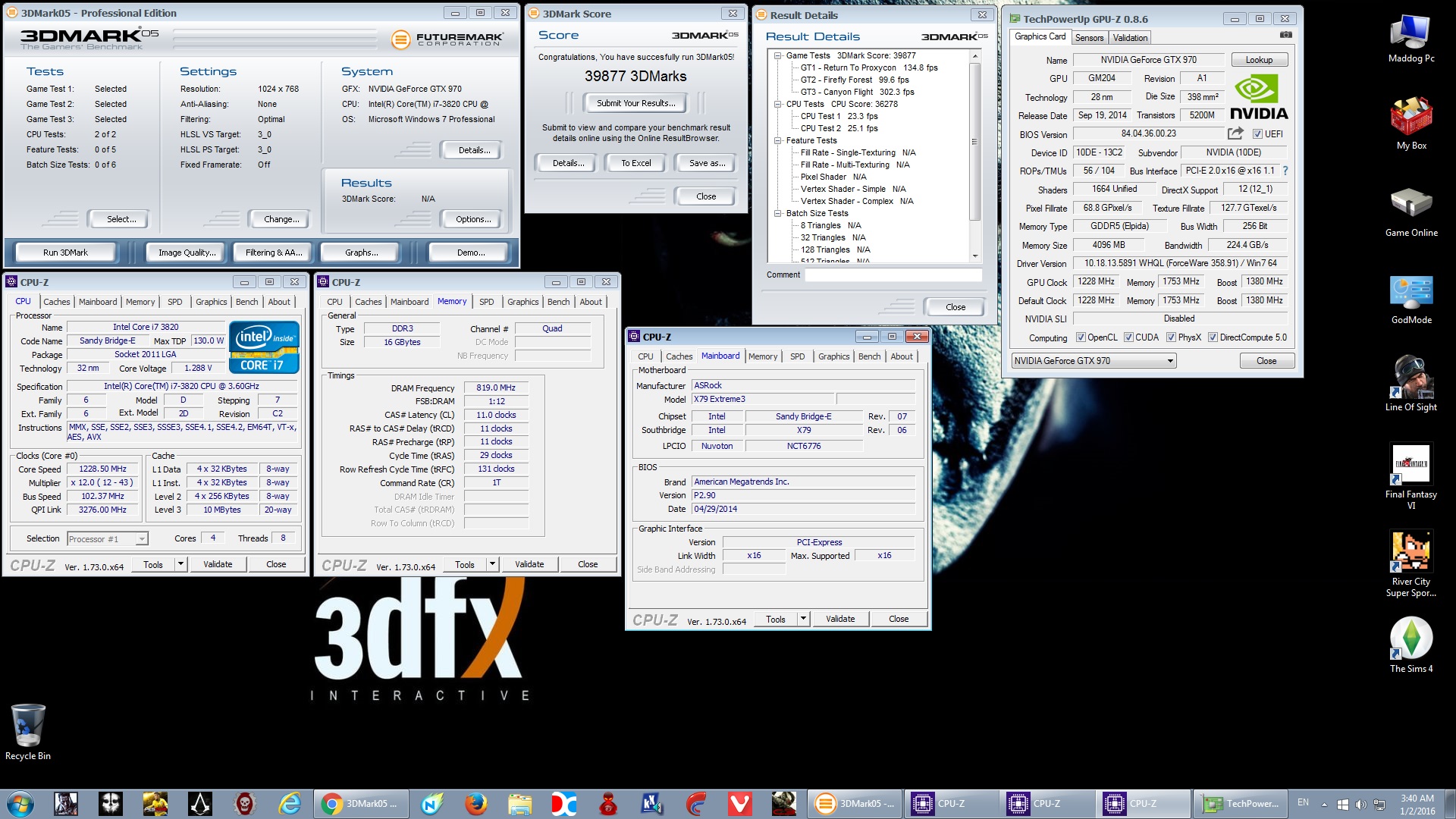Click the Bus Interface question mark icon
Image resolution: width=1456 pixels, height=819 pixels.
tap(1285, 171)
